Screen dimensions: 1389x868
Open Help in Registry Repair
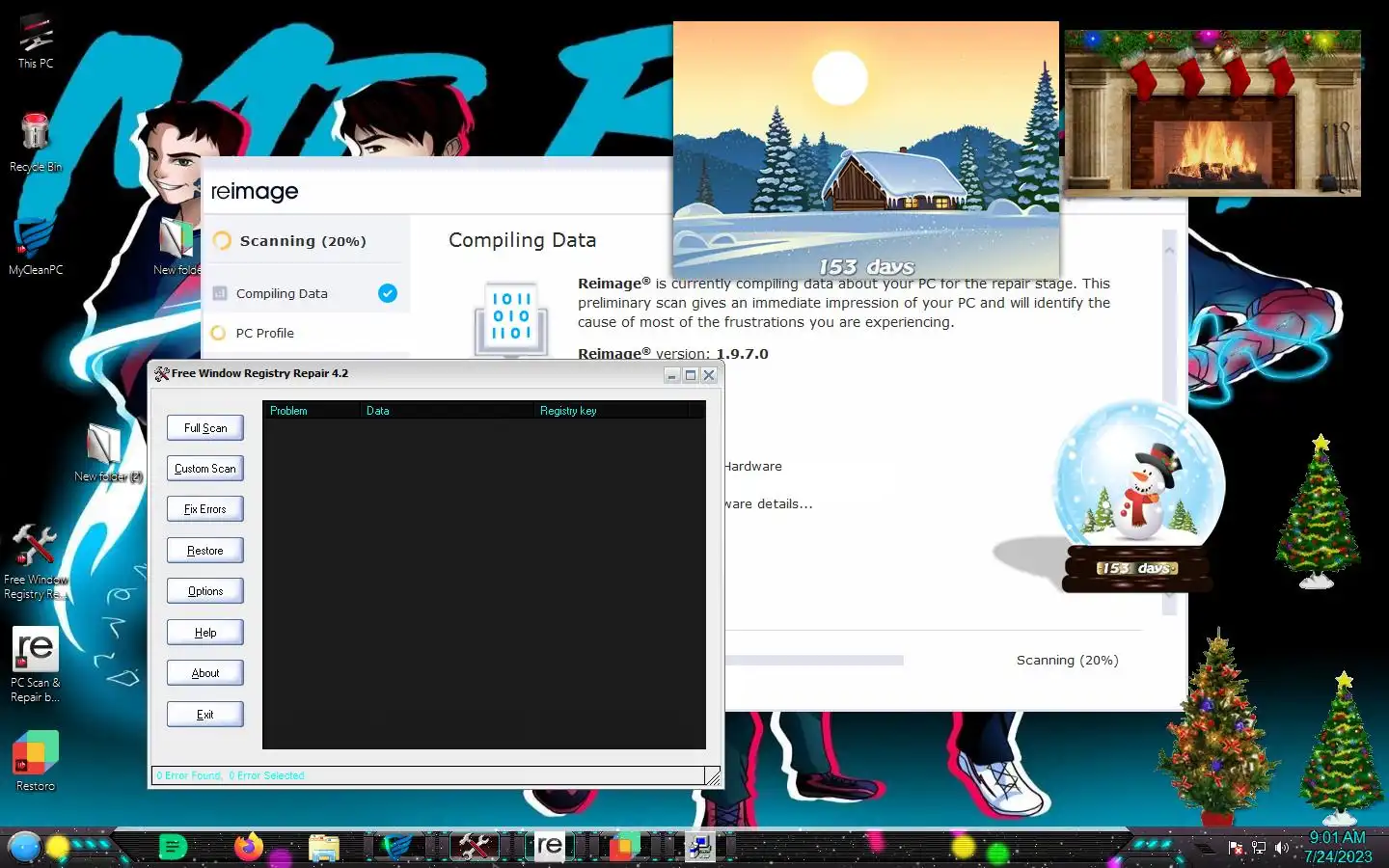(205, 633)
